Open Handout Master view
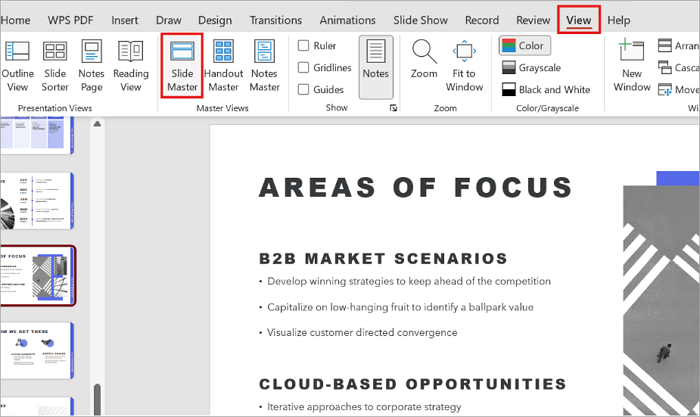The height and width of the screenshot is (417, 700). pyautogui.click(x=223, y=66)
